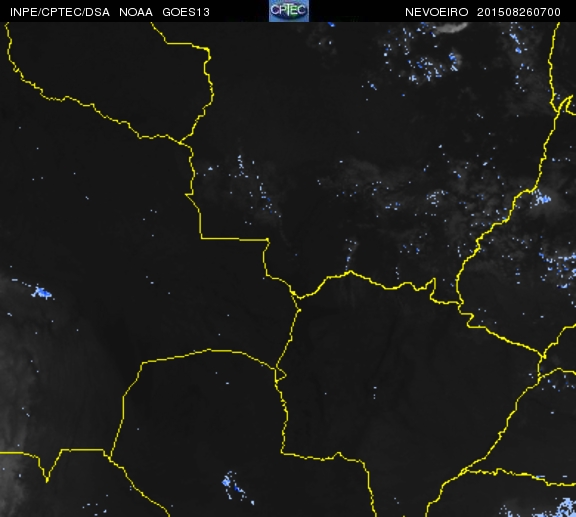Screen dimensions: 576x517
Task: Click the CPTEC logo in the header
Action: click(x=289, y=11)
